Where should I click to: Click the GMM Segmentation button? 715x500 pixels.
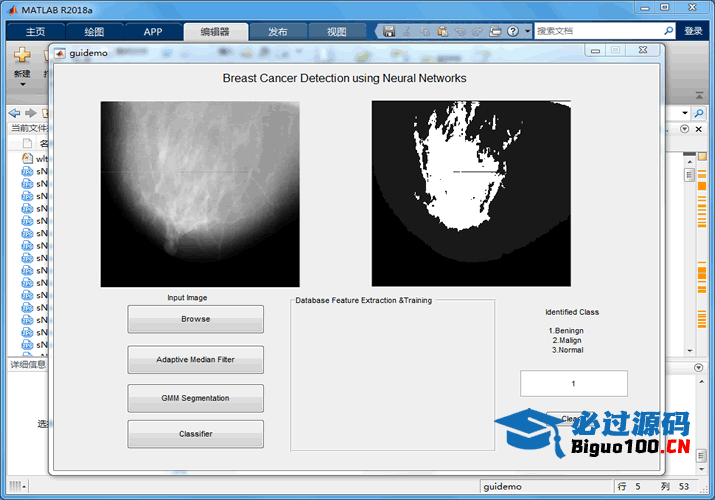point(196,398)
